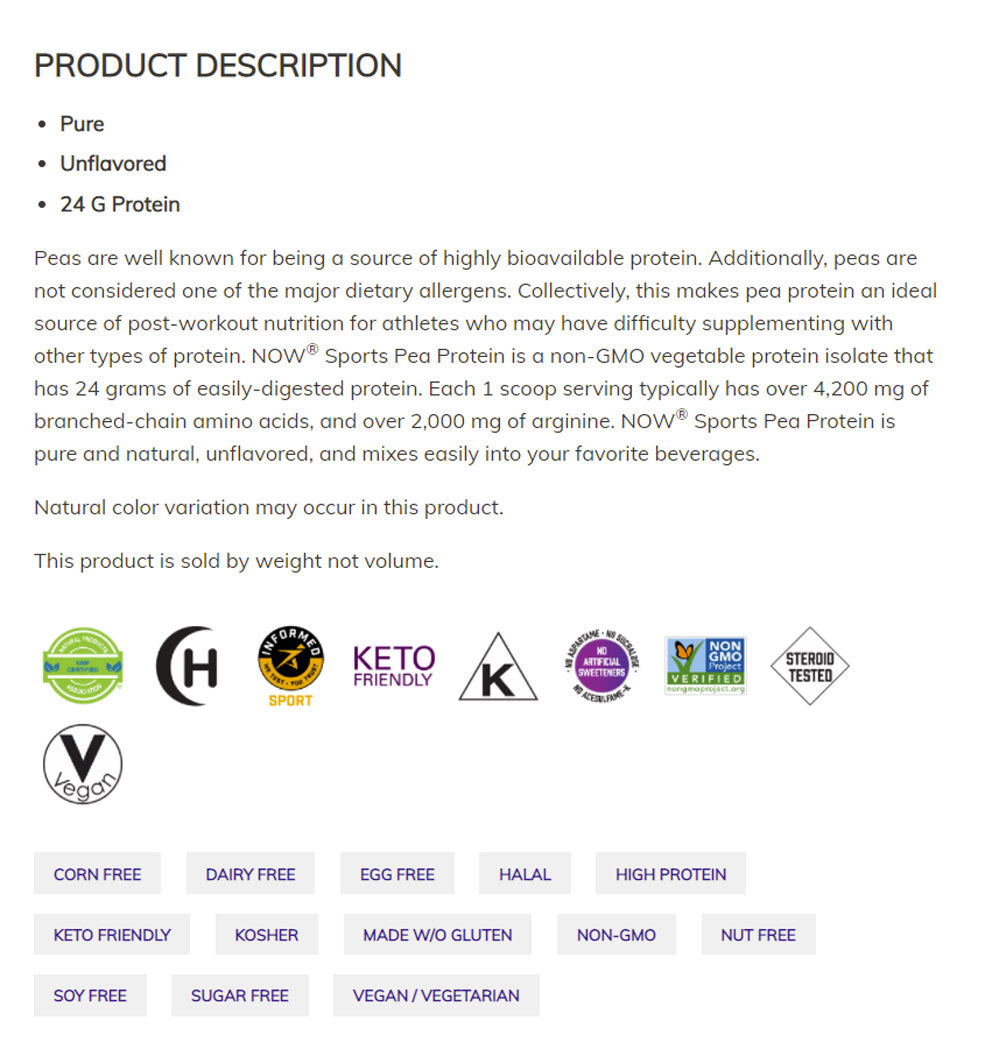Choose the Non-GMO tag button
Screen dimensions: 1000x1042
pyautogui.click(x=616, y=935)
